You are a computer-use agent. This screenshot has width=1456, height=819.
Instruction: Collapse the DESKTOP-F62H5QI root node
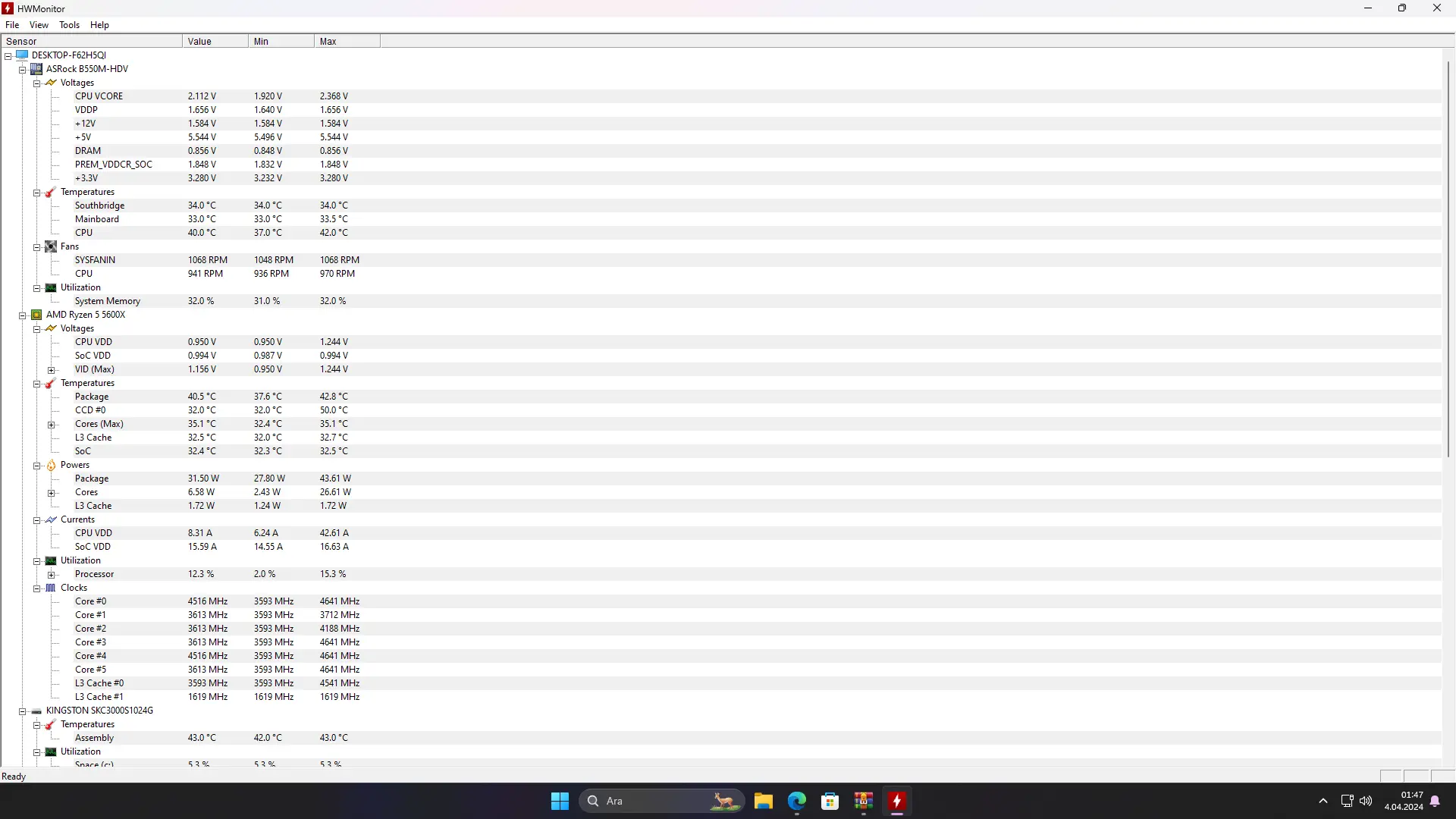click(x=8, y=56)
